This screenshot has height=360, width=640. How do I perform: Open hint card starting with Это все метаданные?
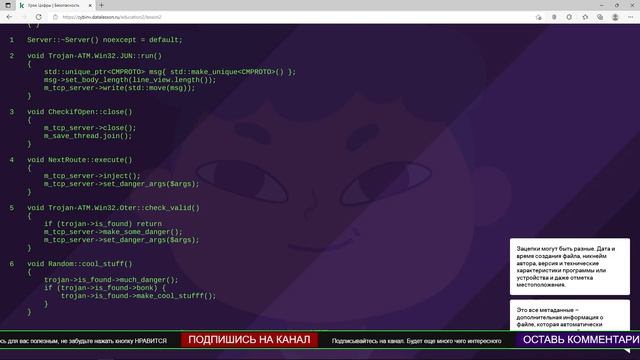pos(570,316)
